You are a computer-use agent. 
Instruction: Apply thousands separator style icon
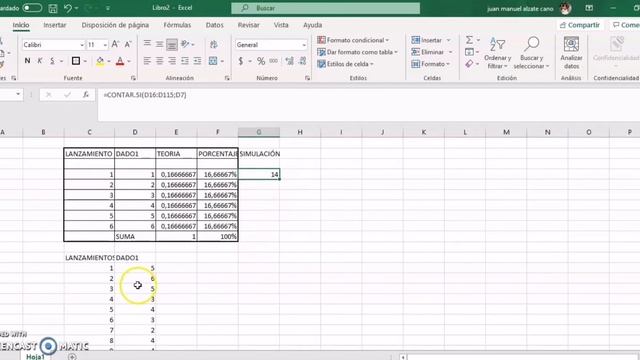(274, 61)
